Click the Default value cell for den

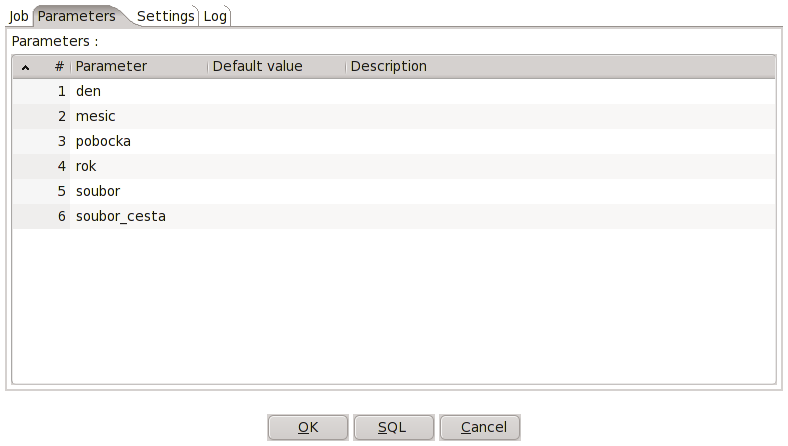pyautogui.click(x=277, y=91)
